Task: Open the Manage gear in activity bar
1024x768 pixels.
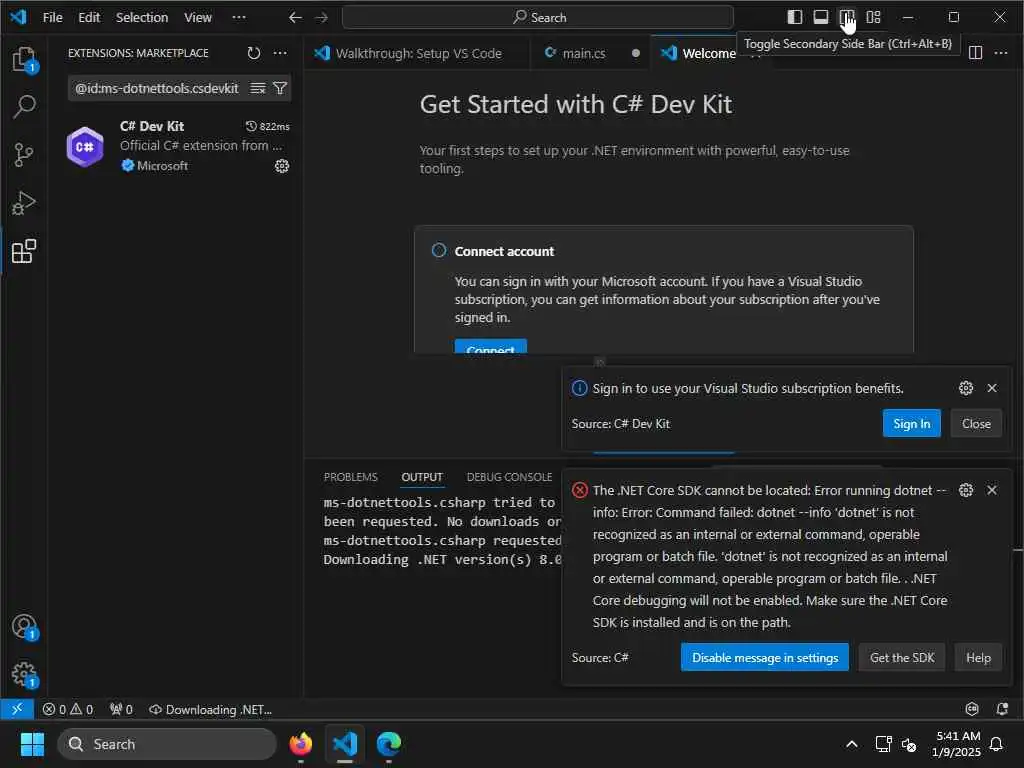Action: click(x=24, y=675)
